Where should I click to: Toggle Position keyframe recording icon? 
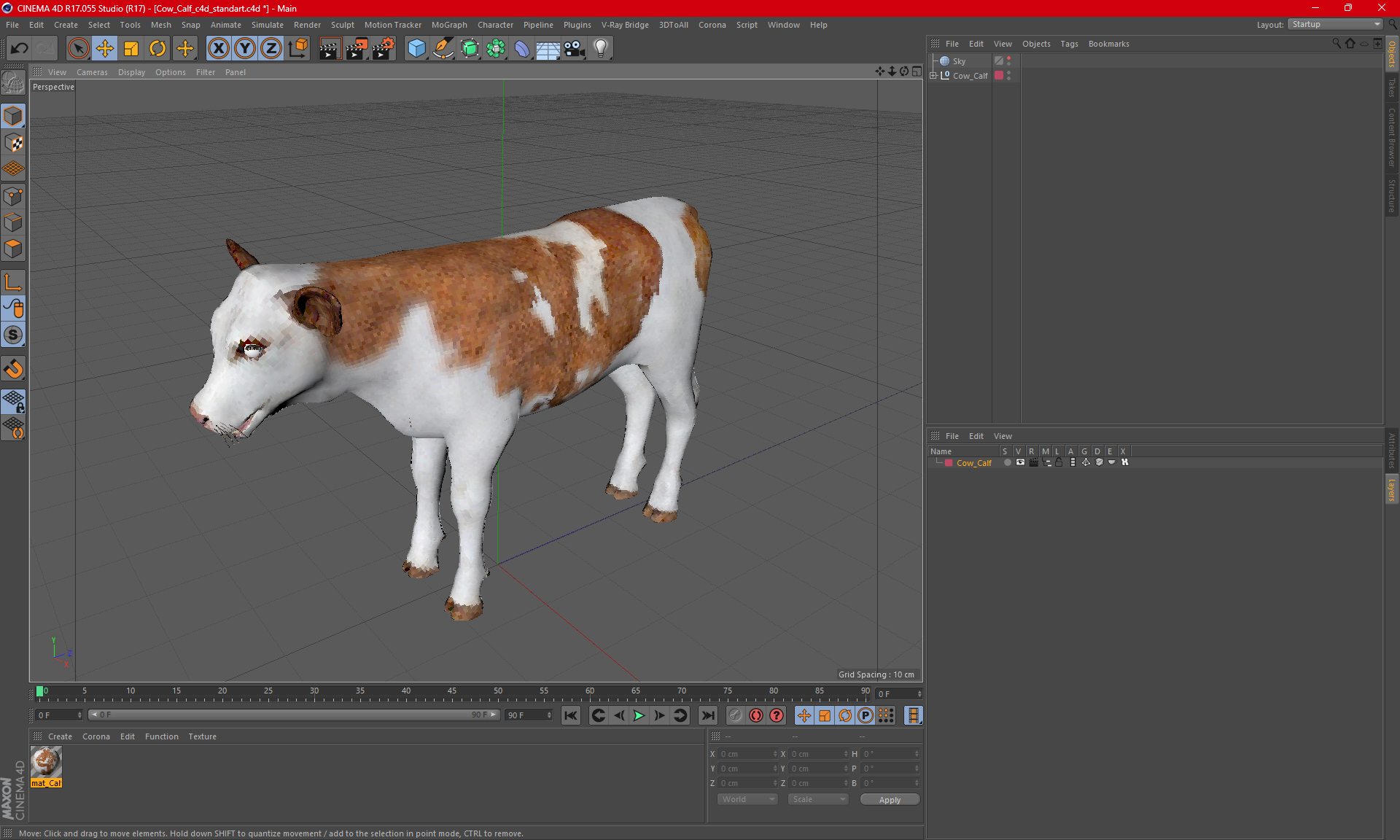point(804,715)
